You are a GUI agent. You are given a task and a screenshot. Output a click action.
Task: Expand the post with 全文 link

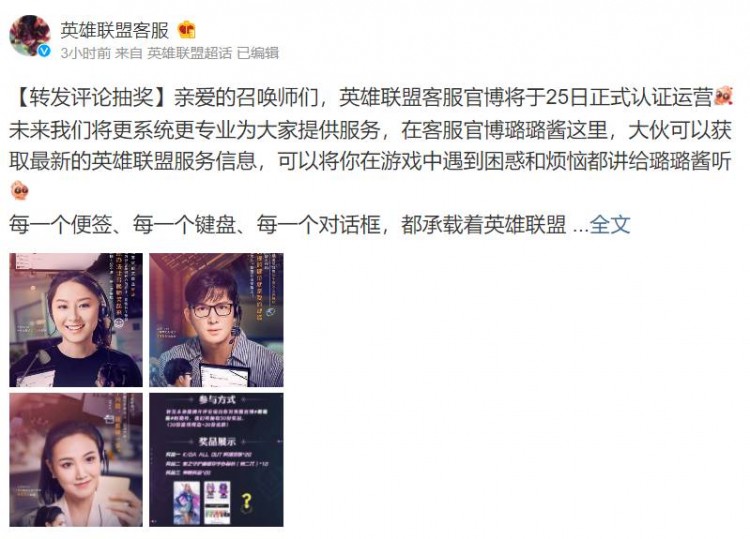pyautogui.click(x=610, y=225)
